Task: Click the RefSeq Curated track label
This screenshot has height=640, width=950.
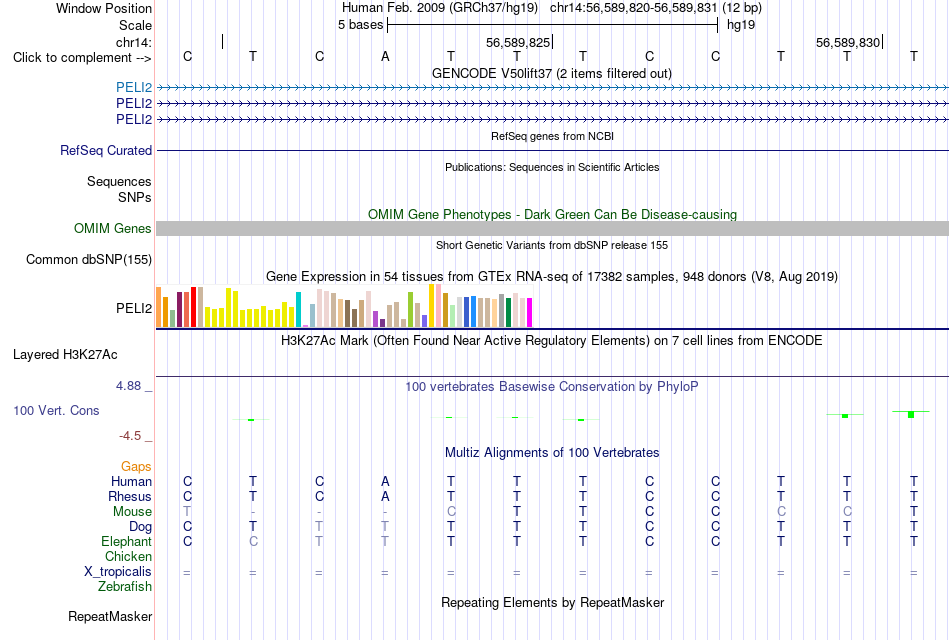Action: pyautogui.click(x=105, y=150)
